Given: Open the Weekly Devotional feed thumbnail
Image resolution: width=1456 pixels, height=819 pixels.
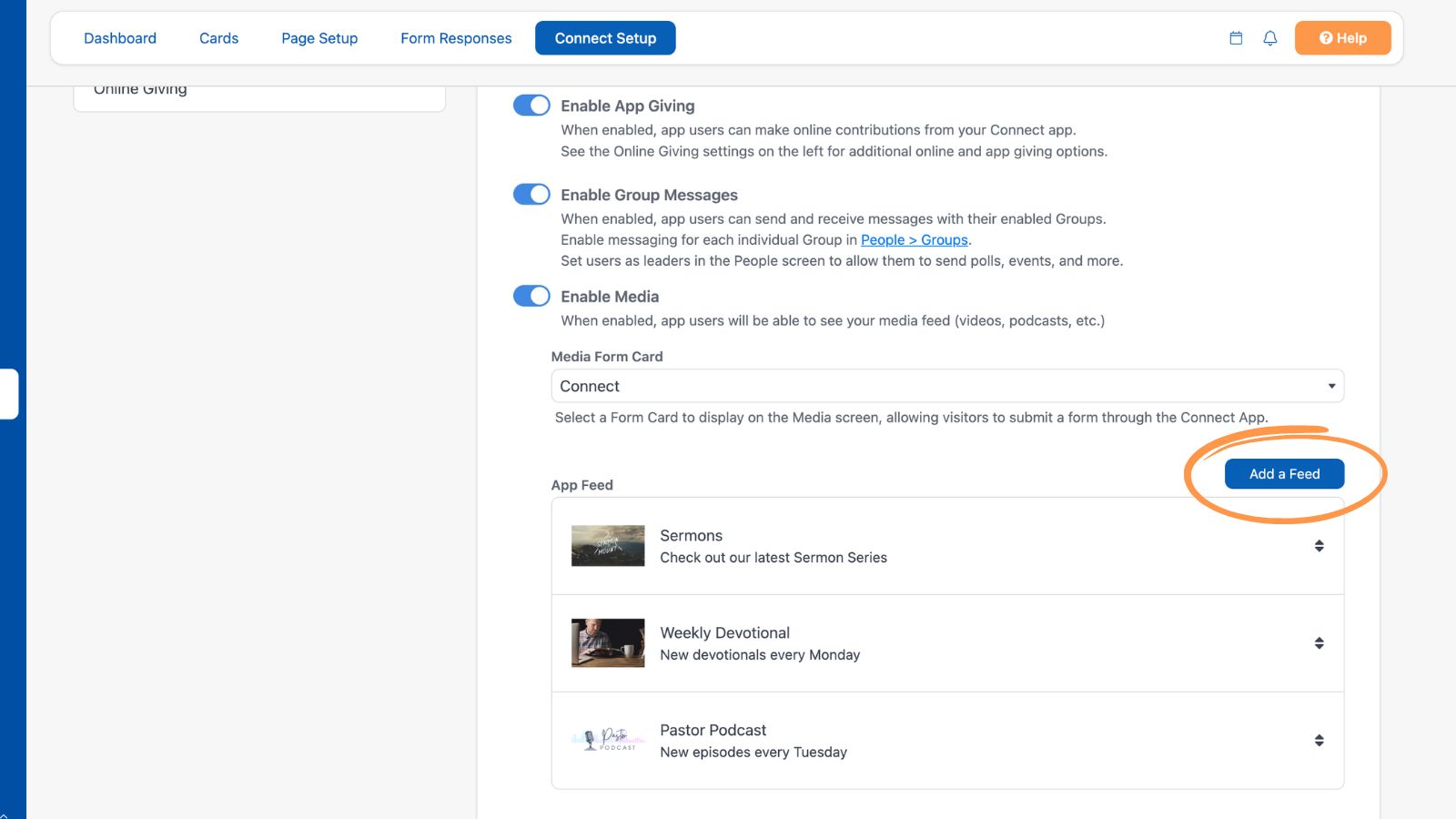Looking at the screenshot, I should tap(608, 643).
